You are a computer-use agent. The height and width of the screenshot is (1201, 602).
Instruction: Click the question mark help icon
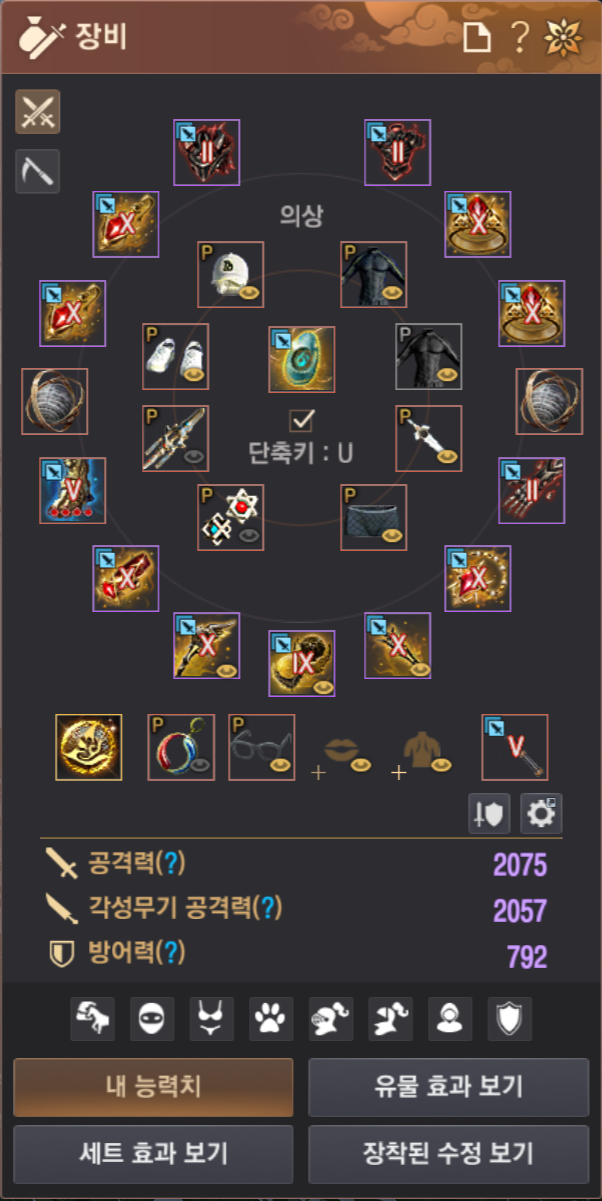tap(519, 37)
